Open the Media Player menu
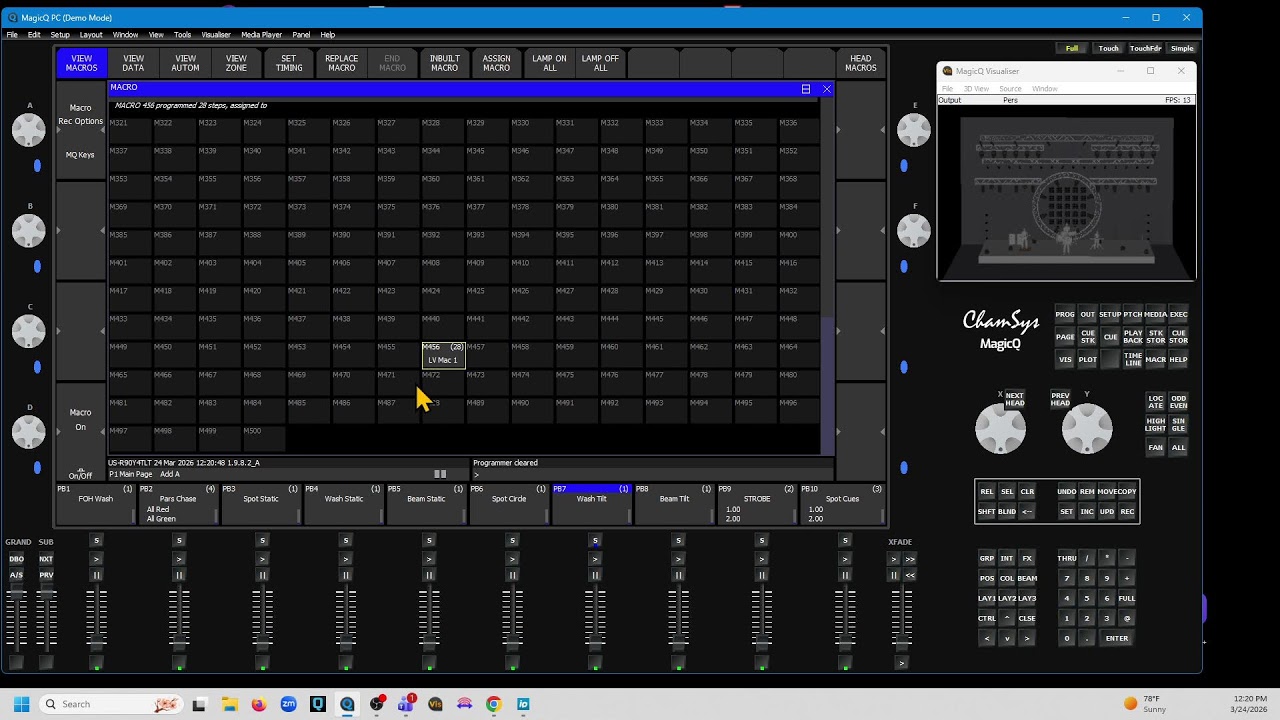 (x=262, y=35)
